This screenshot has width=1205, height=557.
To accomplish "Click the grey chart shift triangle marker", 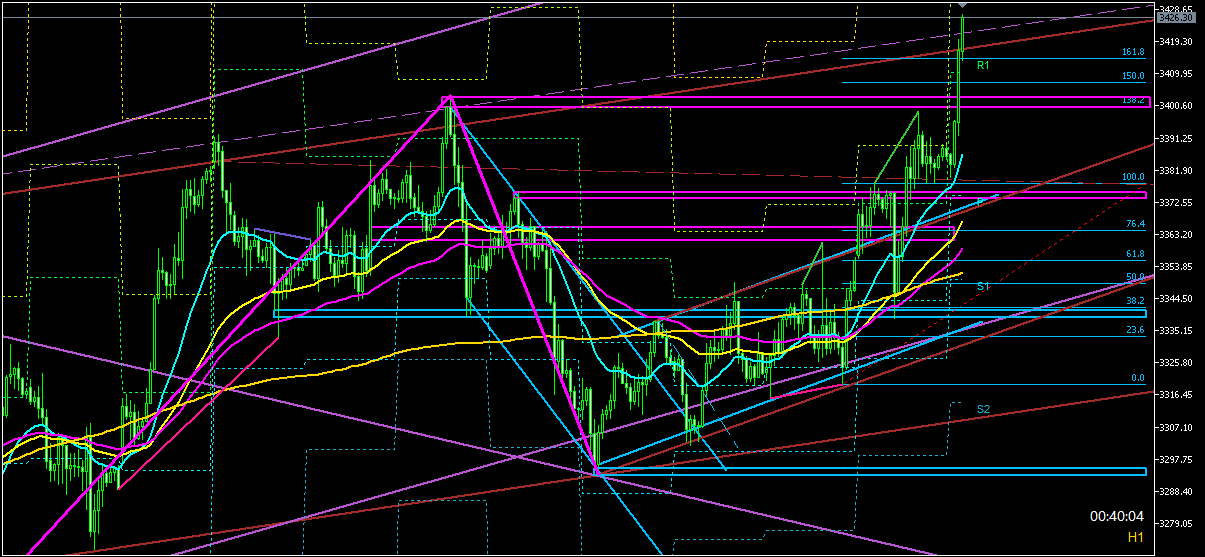I will click(962, 6).
